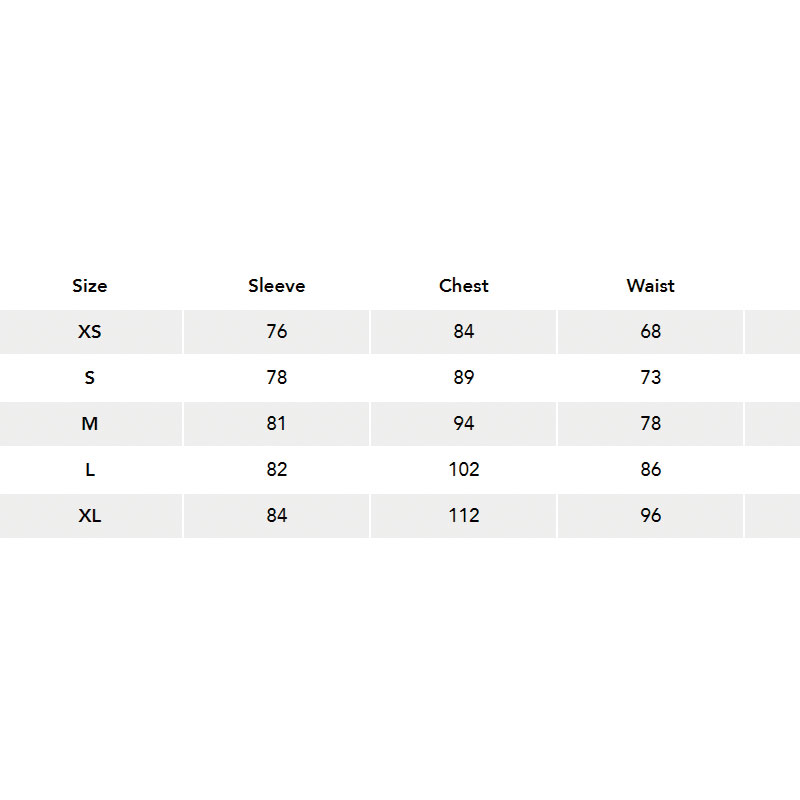Click the Chest column header

[x=464, y=286]
